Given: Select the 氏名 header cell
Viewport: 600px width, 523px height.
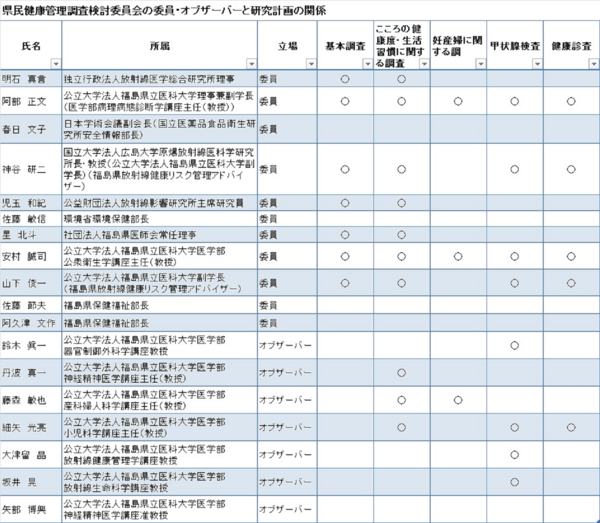Looking at the screenshot, I should 31,45.
